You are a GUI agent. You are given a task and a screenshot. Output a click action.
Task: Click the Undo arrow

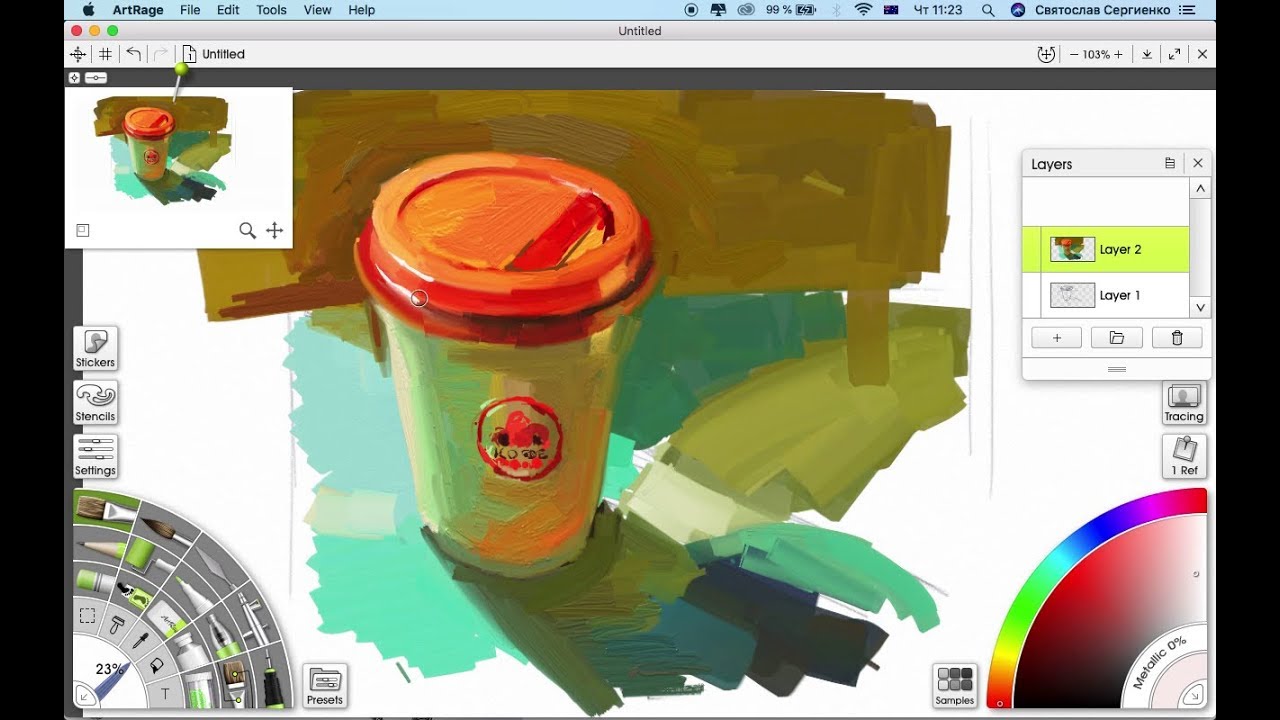coord(134,53)
